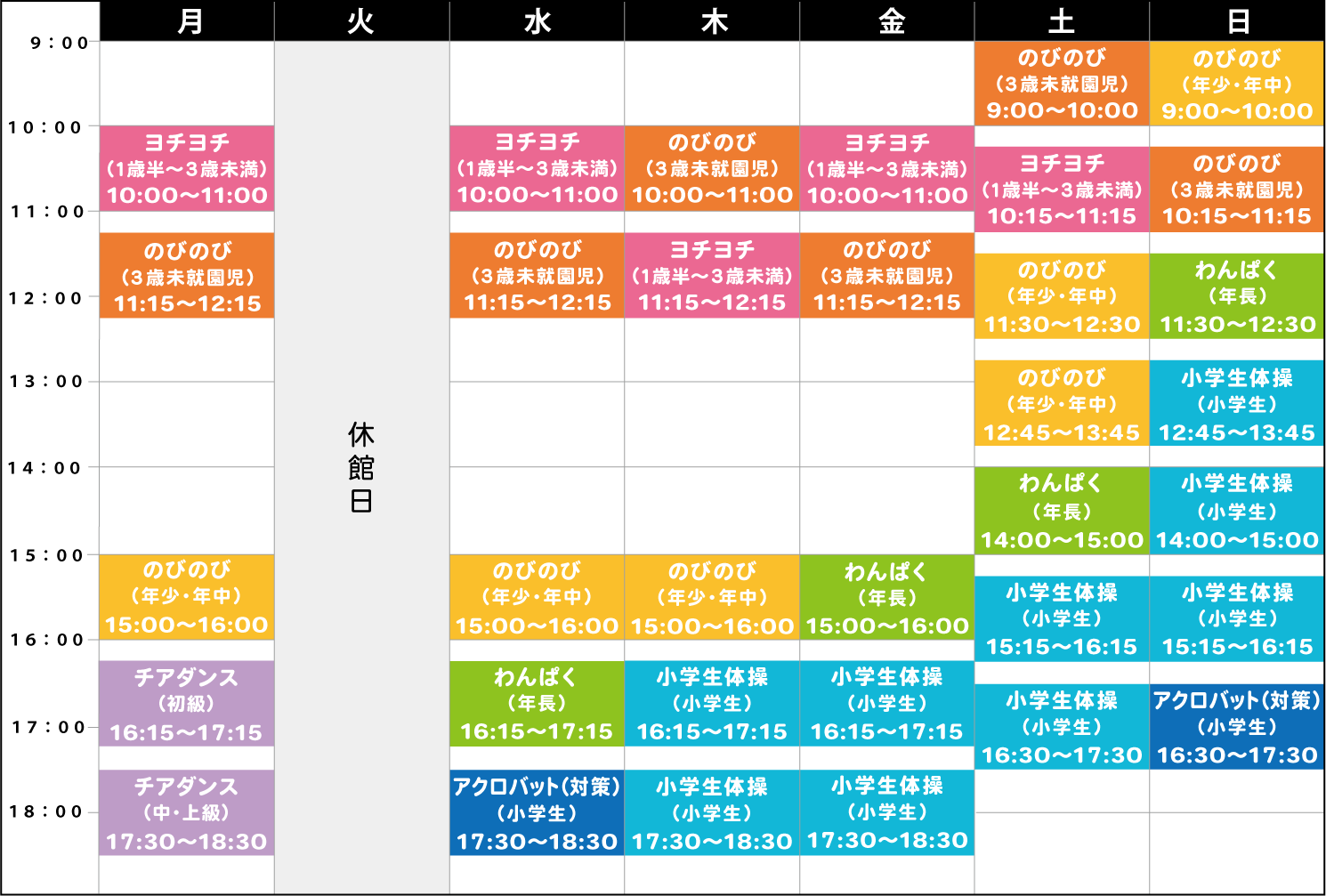Open Saturday のびのび 9:00〜10:00 class
Image resolution: width=1326 pixels, height=896 pixels.
[1062, 83]
